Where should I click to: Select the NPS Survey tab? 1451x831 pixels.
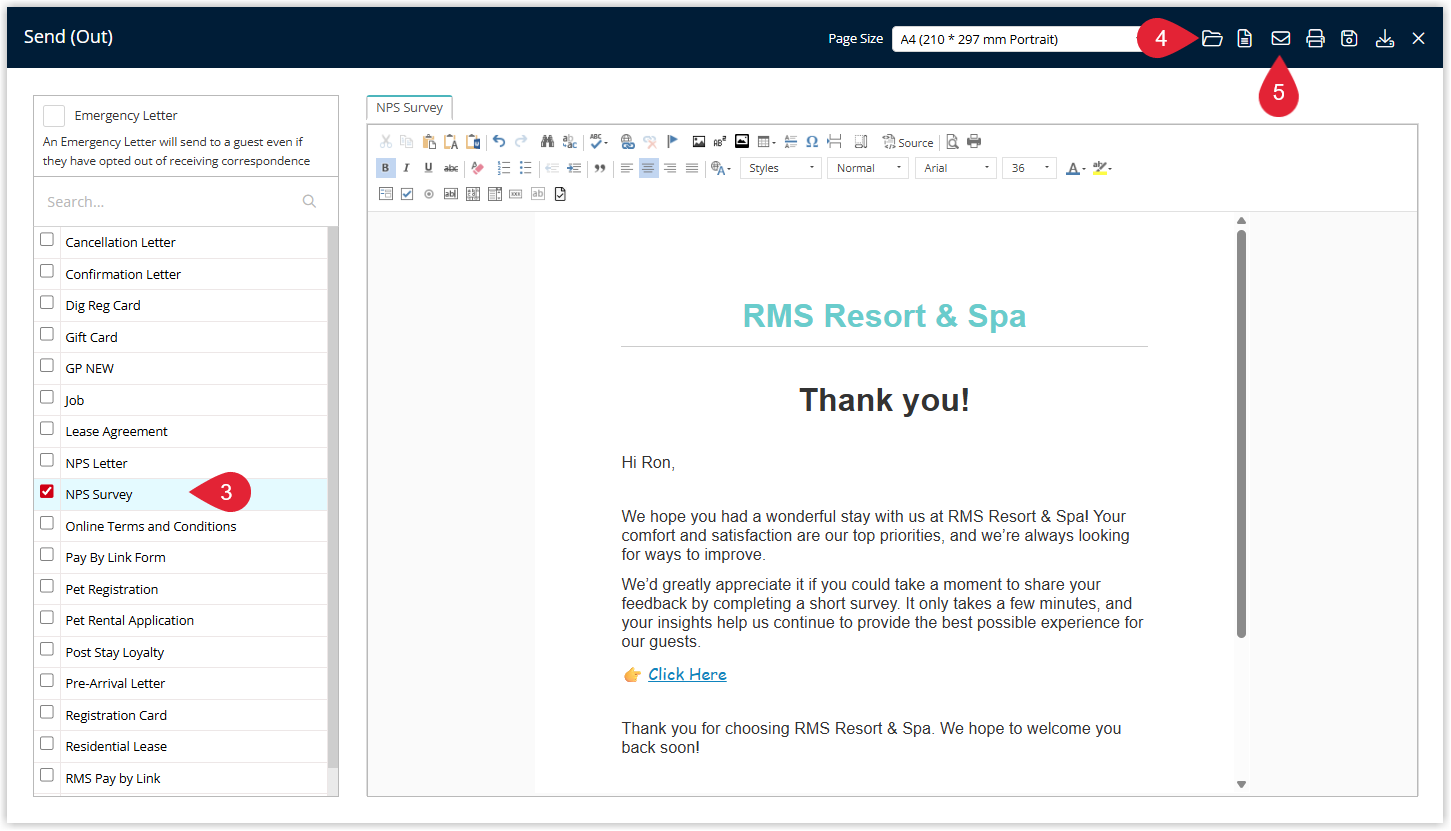(410, 107)
